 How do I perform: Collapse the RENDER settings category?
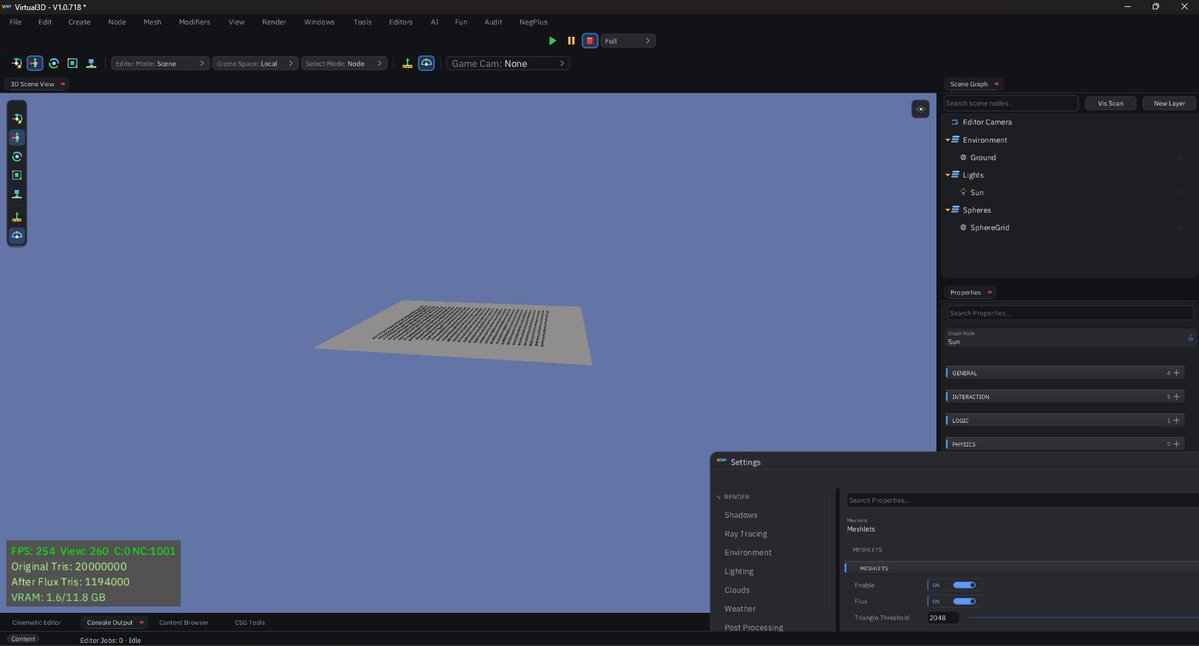[x=719, y=497]
